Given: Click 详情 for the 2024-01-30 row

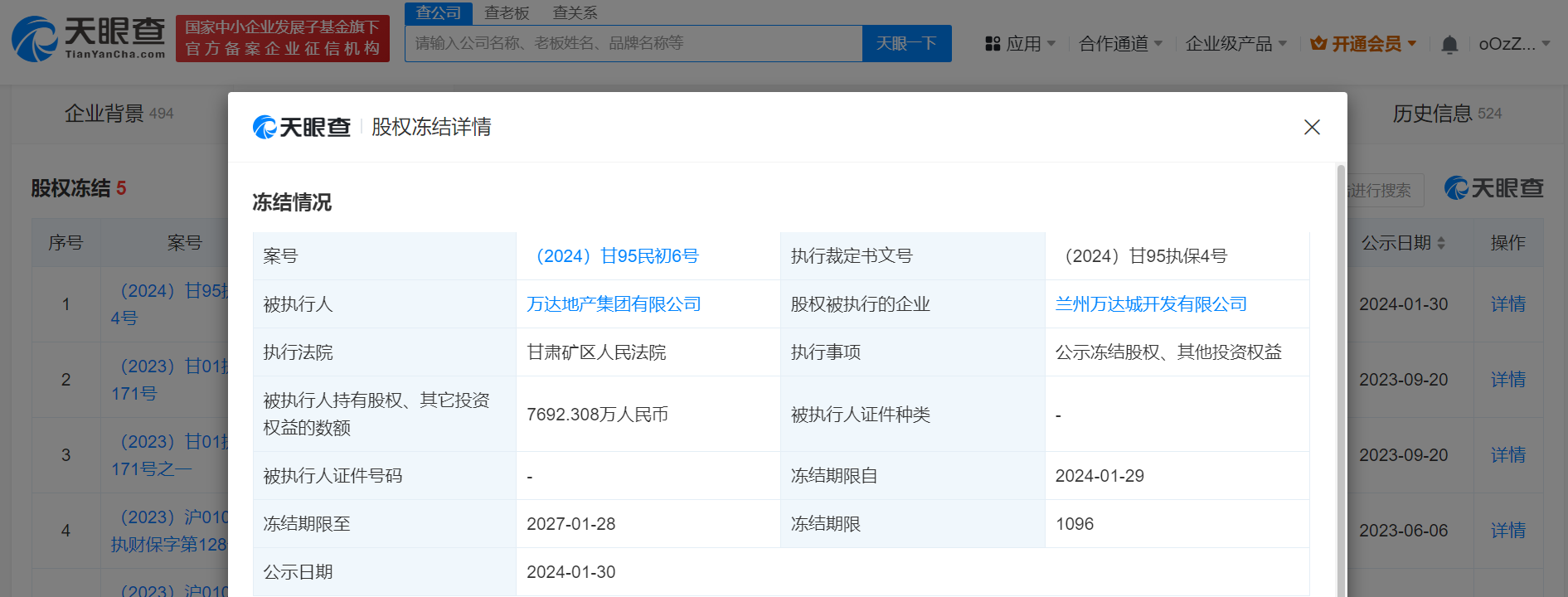Looking at the screenshot, I should click(1507, 304).
